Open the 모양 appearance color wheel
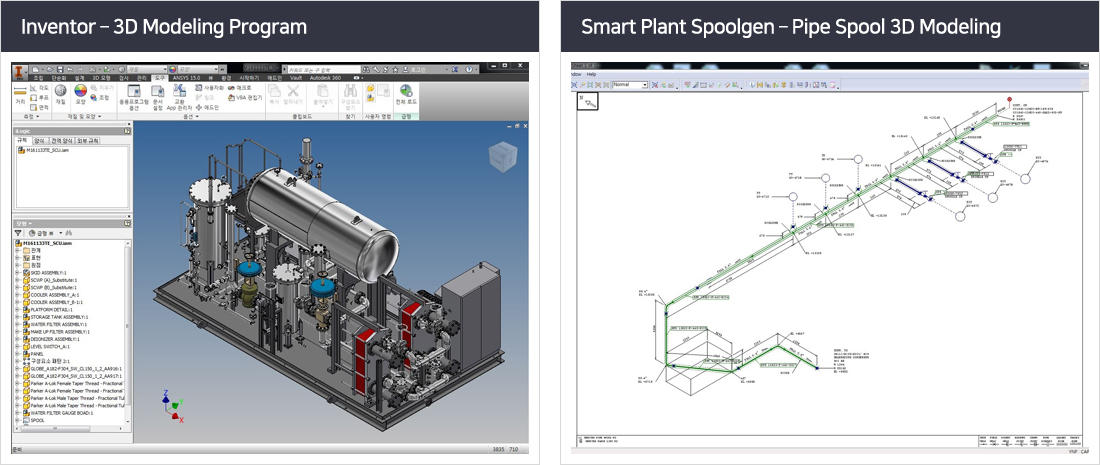This screenshot has height=465, width=1100. pos(81,95)
